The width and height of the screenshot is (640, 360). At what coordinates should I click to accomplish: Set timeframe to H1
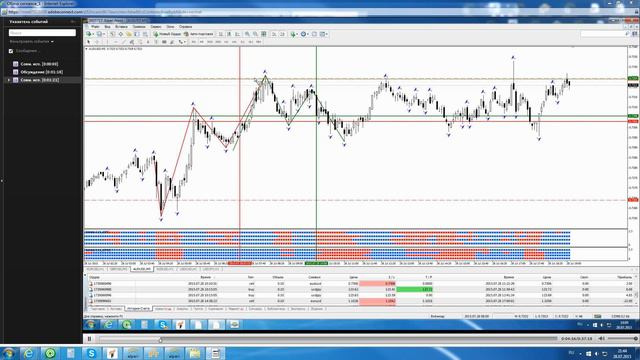click(x=226, y=42)
